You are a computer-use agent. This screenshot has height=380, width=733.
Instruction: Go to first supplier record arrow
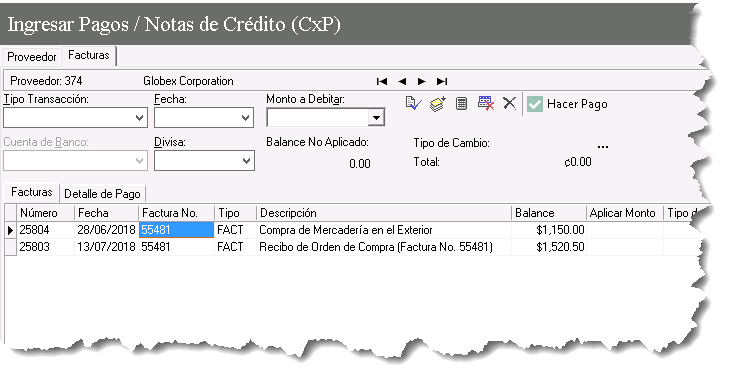pyautogui.click(x=382, y=81)
